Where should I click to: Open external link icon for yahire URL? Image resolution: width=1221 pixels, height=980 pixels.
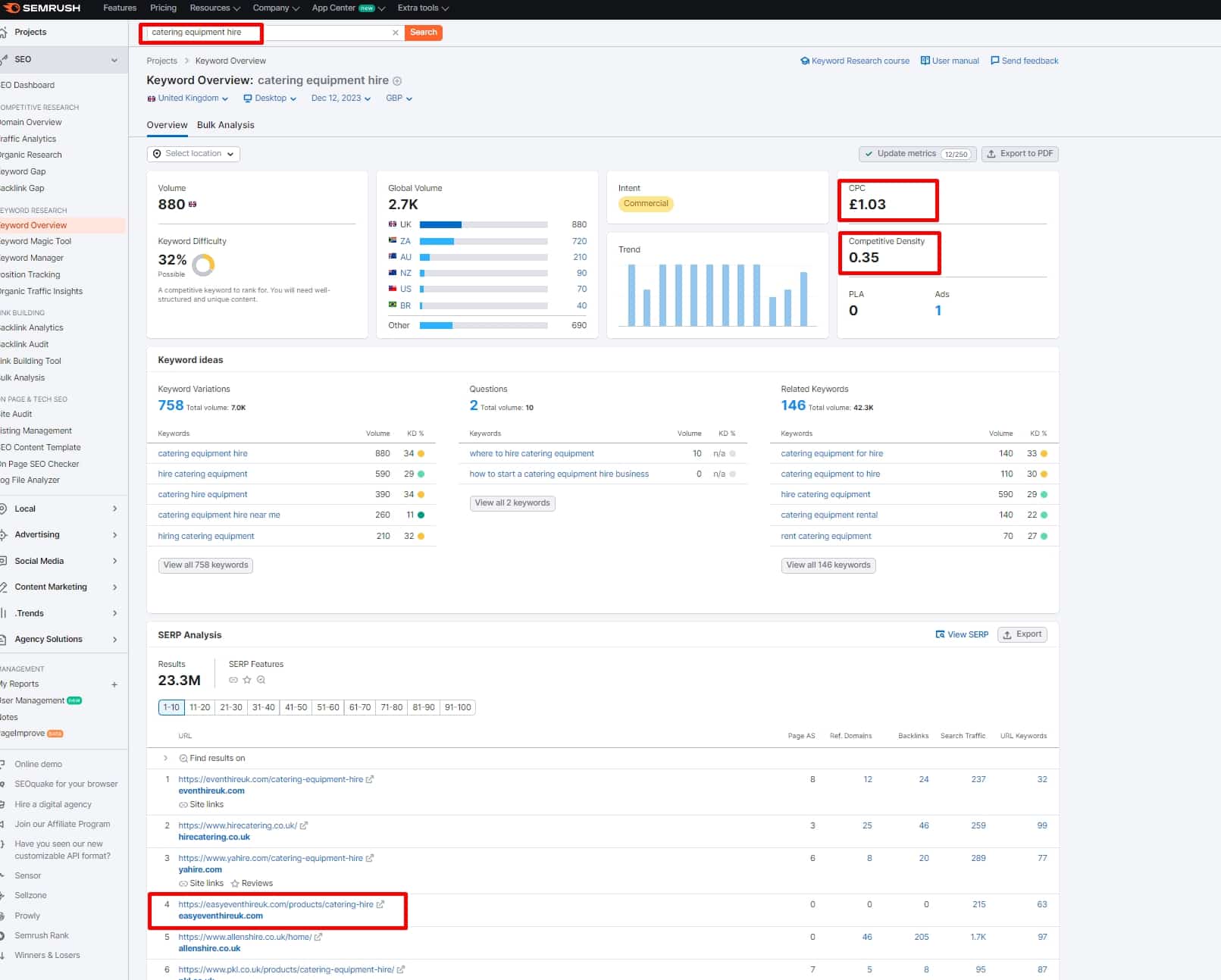click(370, 859)
